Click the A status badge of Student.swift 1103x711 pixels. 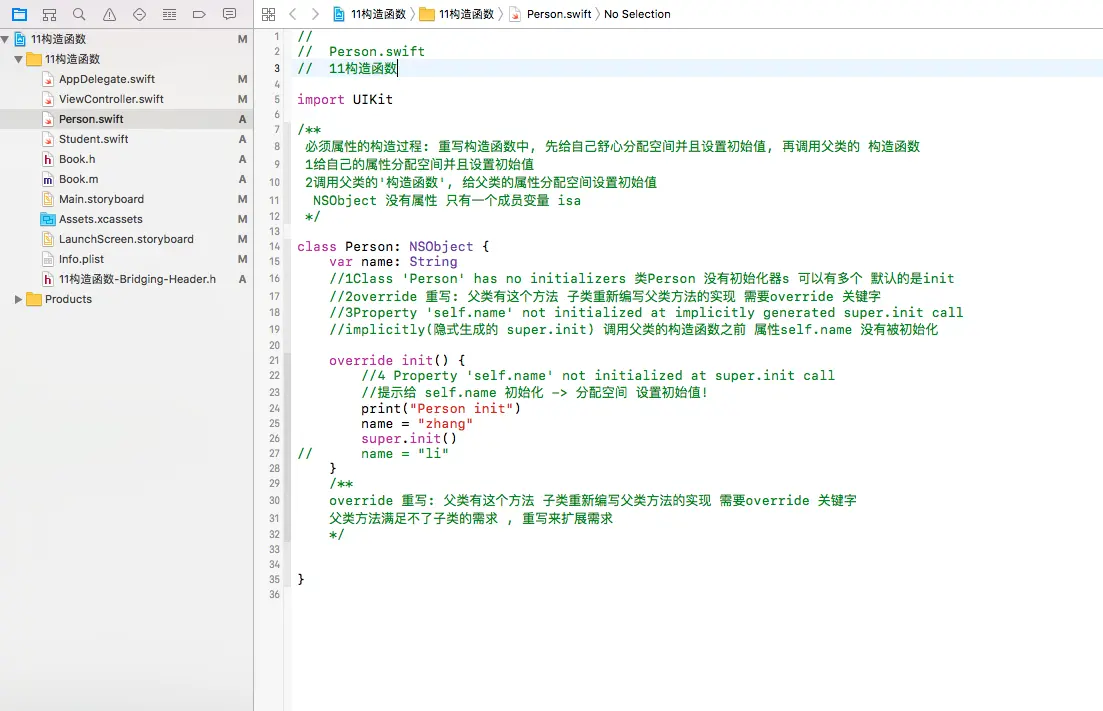click(x=243, y=139)
